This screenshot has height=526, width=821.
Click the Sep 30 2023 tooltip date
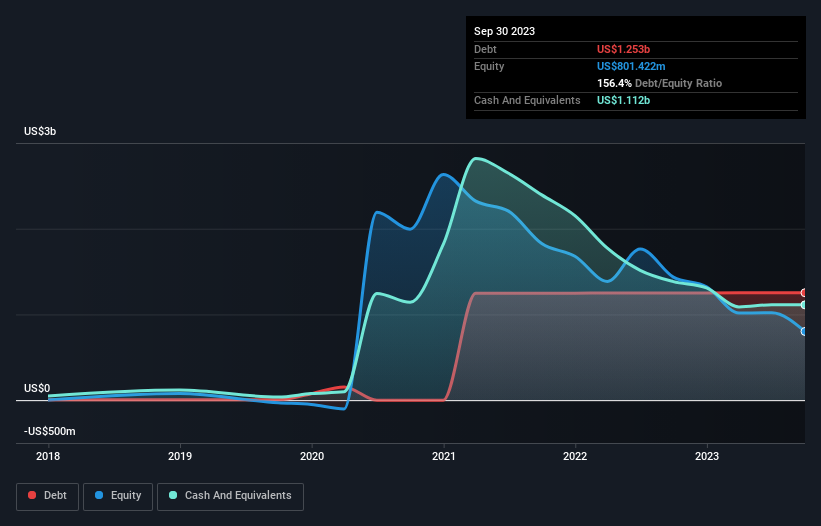(504, 31)
